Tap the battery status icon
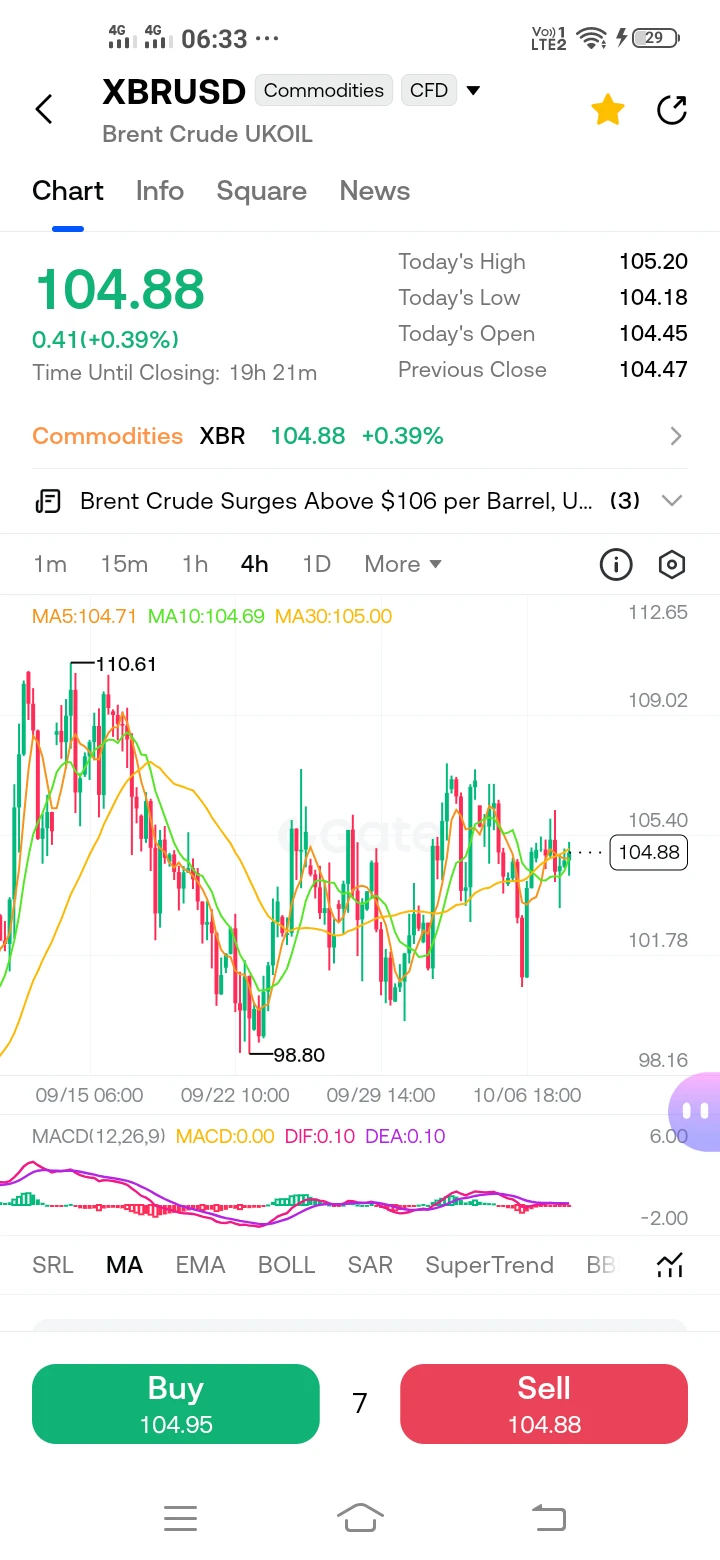The image size is (720, 1560). (x=657, y=38)
